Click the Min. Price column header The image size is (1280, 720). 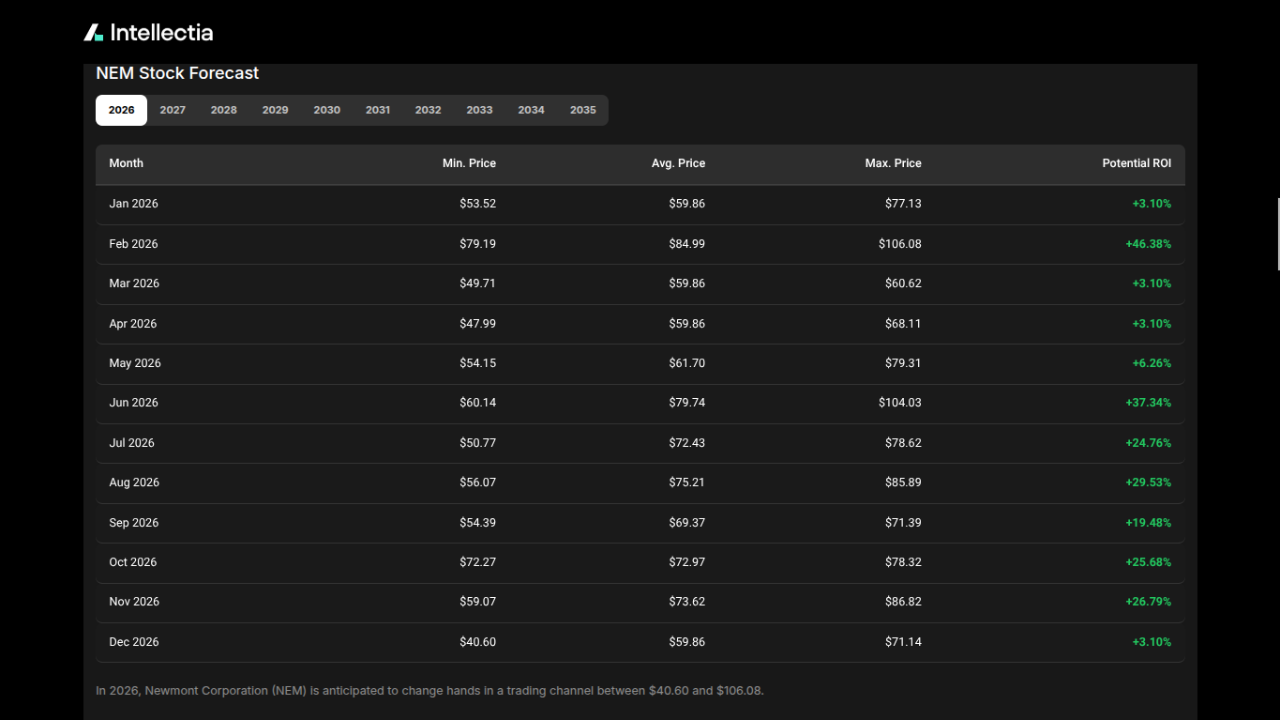click(469, 163)
